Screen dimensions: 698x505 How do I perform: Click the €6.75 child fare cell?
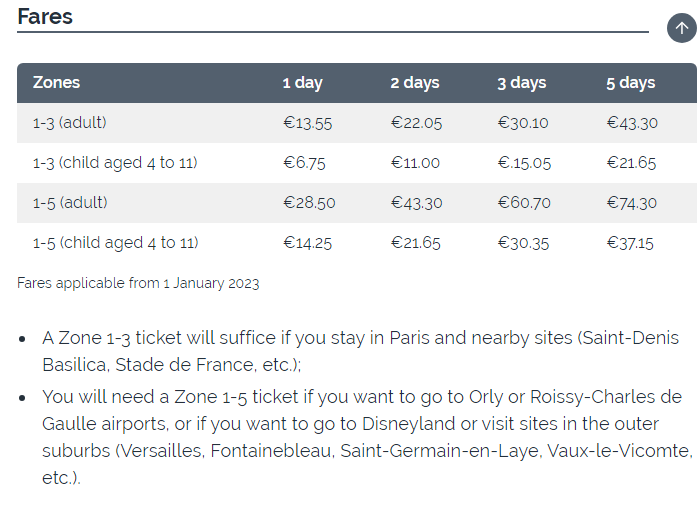(x=304, y=163)
